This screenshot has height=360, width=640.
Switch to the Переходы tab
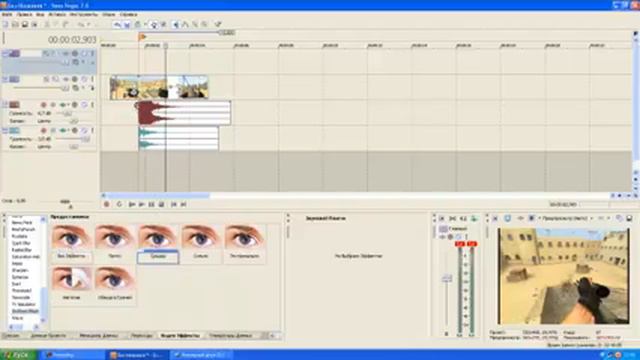142,336
